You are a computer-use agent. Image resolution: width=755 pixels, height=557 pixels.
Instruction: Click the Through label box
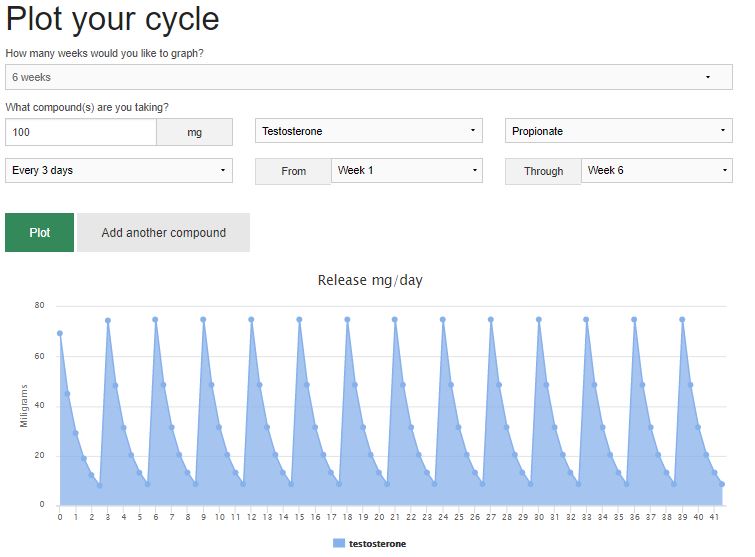click(x=543, y=172)
